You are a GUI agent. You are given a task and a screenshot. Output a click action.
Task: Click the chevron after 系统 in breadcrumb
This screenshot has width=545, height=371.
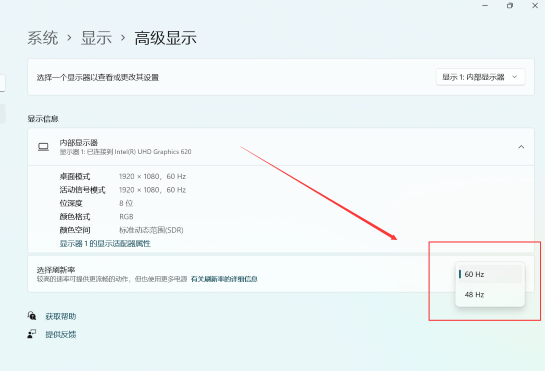tap(70, 38)
